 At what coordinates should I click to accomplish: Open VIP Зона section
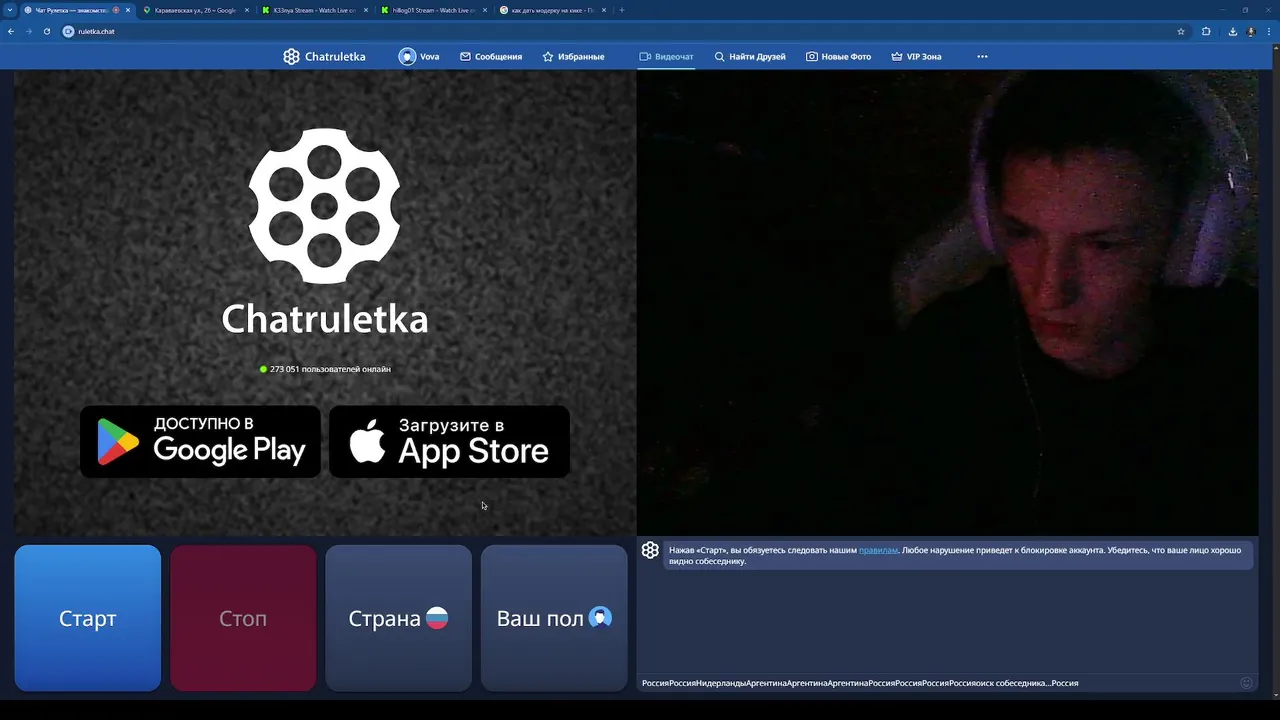(916, 57)
